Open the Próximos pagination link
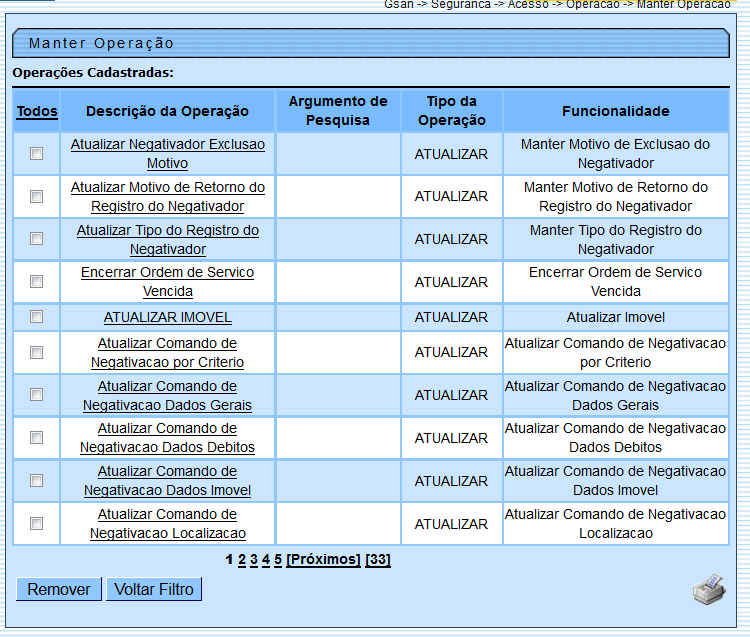 coord(323,560)
